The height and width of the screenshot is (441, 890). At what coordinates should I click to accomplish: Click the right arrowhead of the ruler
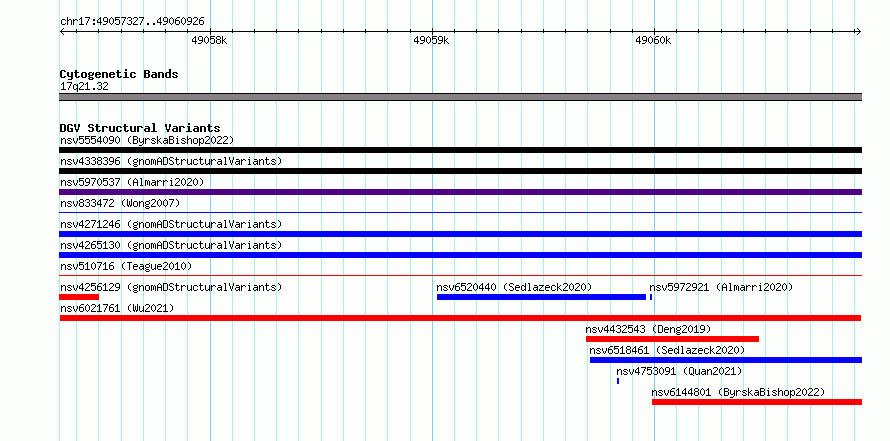pyautogui.click(x=858, y=31)
